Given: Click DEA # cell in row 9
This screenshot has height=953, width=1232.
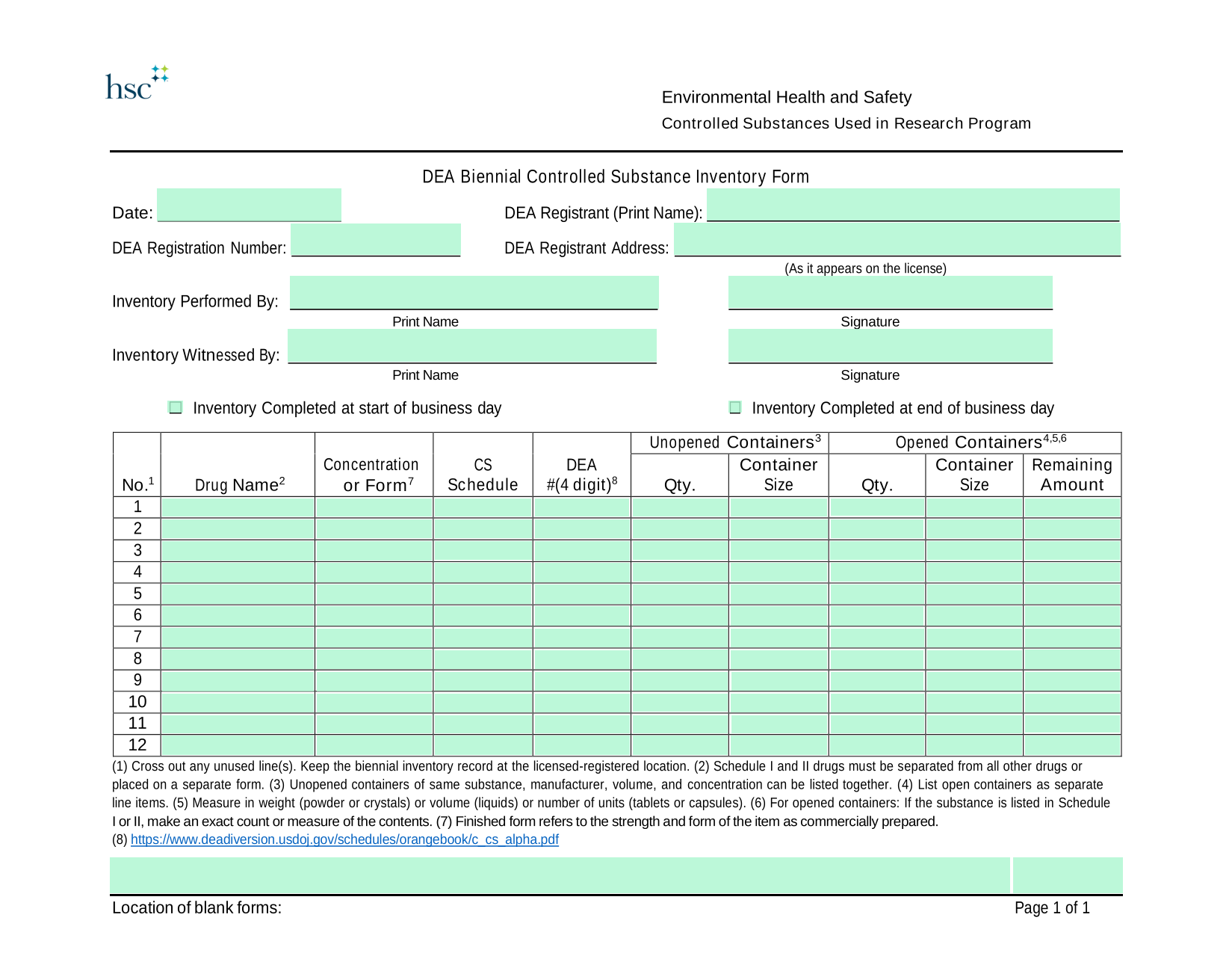Looking at the screenshot, I should (582, 681).
